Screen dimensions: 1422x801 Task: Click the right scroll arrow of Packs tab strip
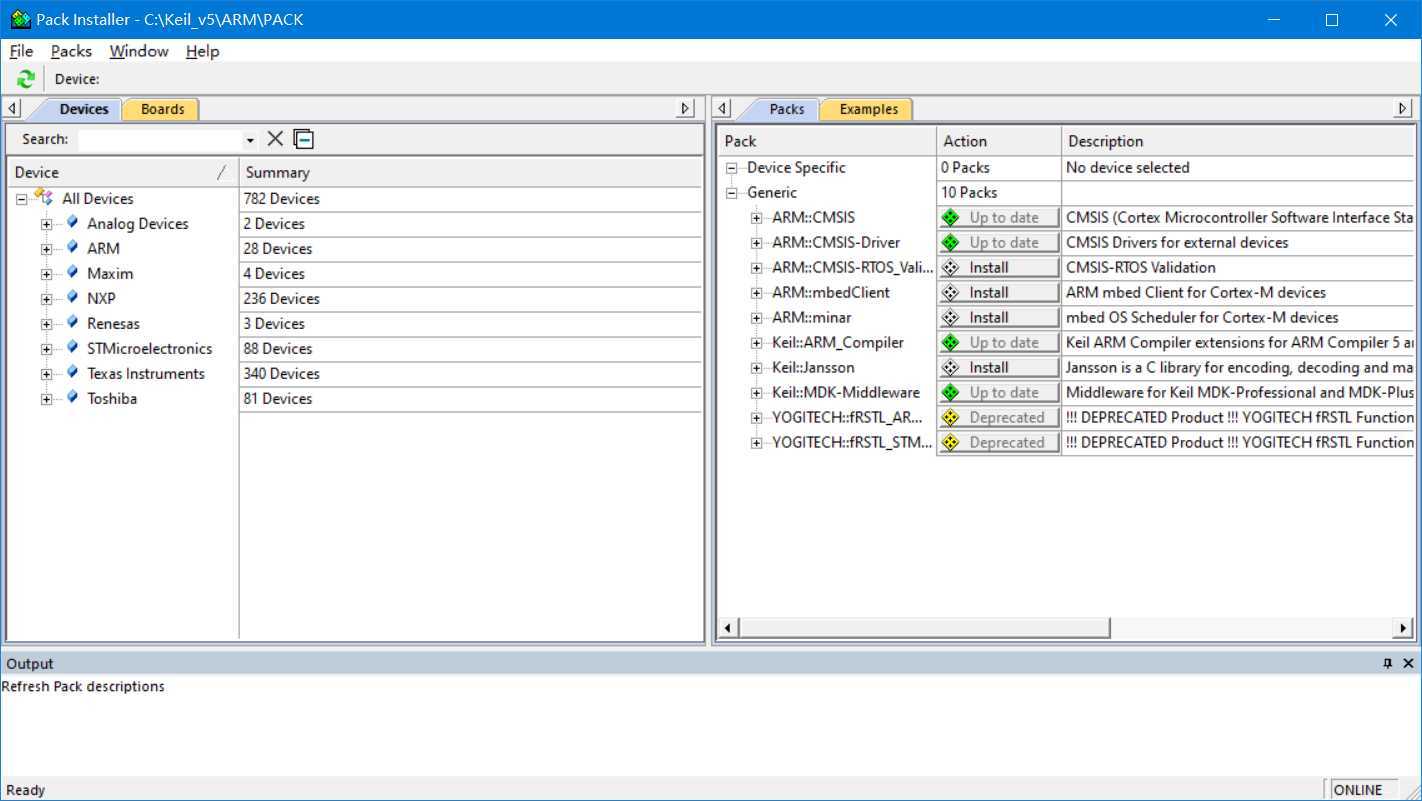pos(1403,108)
